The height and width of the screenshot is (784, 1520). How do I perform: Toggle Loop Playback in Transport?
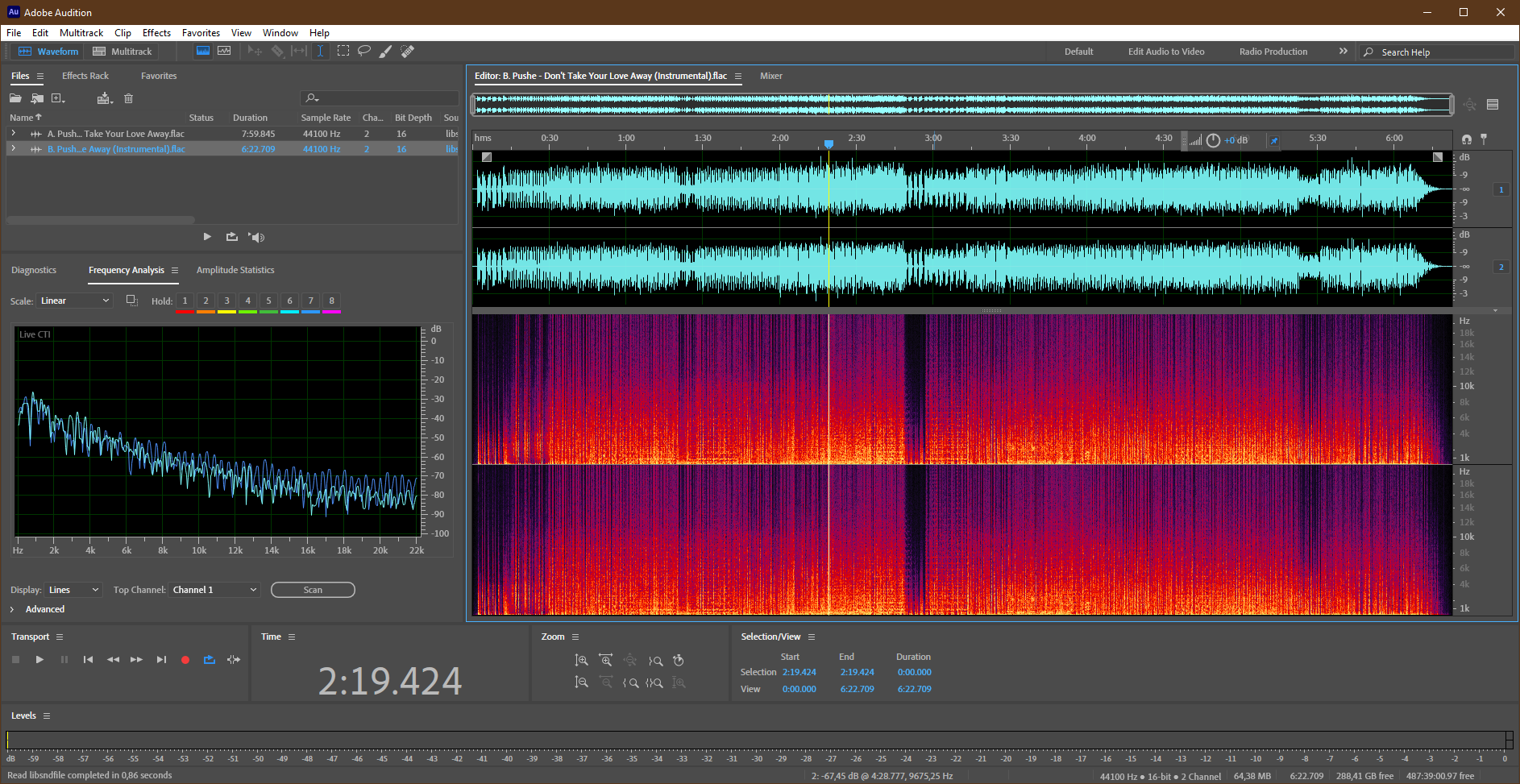click(x=210, y=659)
